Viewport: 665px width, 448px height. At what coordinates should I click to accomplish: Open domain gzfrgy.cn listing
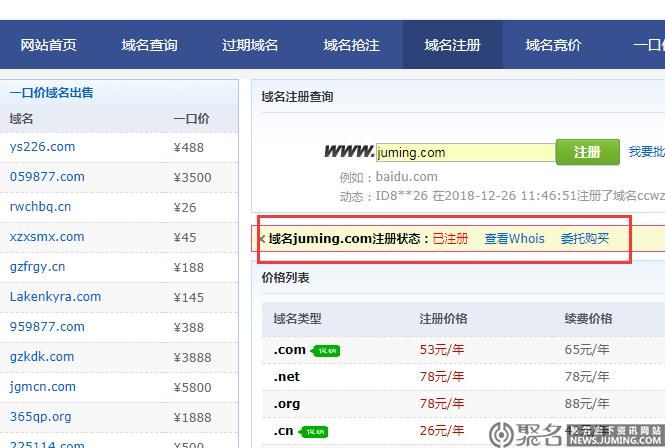[x=37, y=267]
